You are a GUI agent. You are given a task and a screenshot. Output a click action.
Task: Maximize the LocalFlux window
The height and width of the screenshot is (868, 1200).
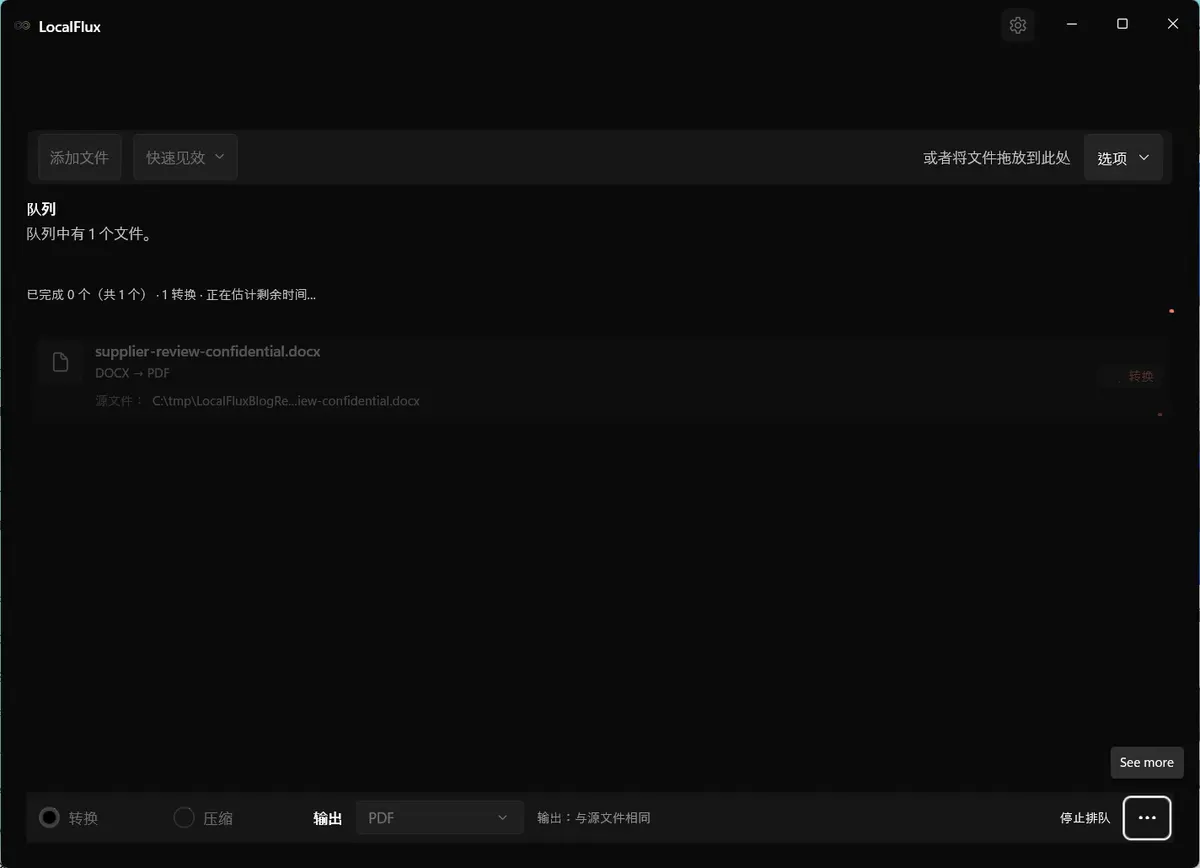[1122, 24]
